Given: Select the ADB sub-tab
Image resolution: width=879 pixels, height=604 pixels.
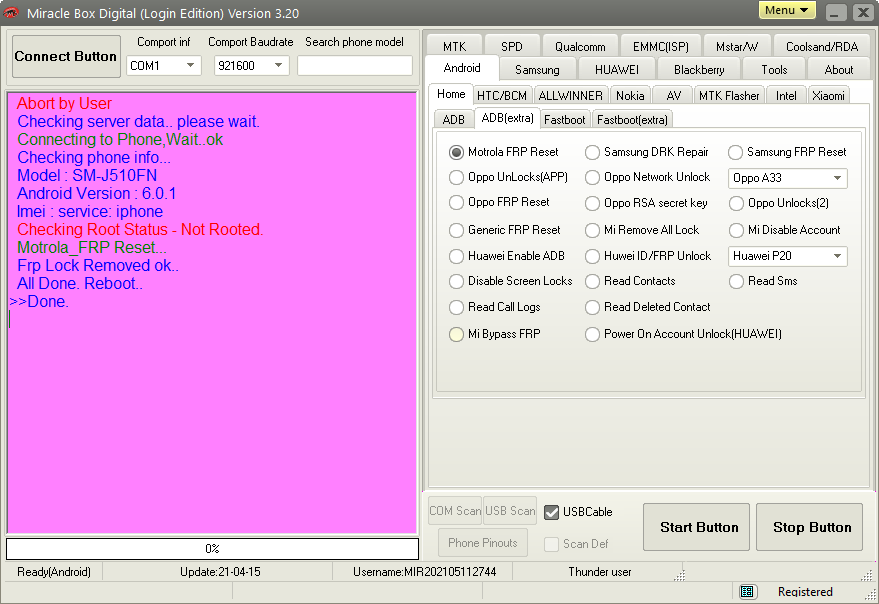Looking at the screenshot, I should [x=454, y=119].
